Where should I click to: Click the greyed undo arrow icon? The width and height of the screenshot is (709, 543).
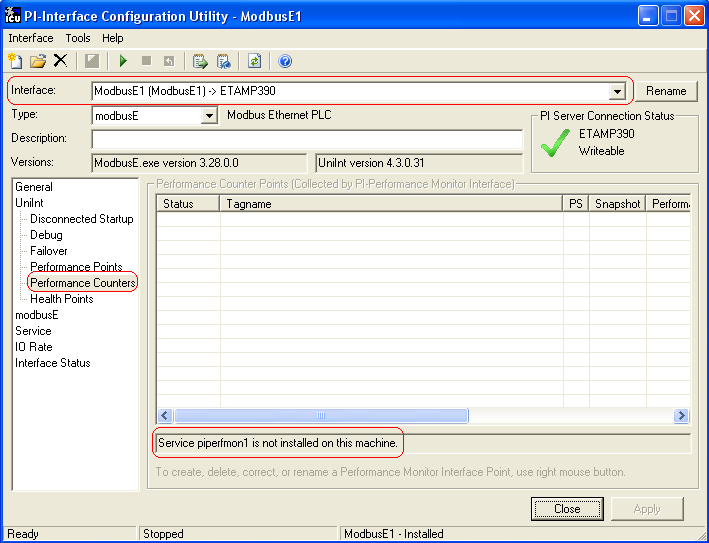click(169, 61)
